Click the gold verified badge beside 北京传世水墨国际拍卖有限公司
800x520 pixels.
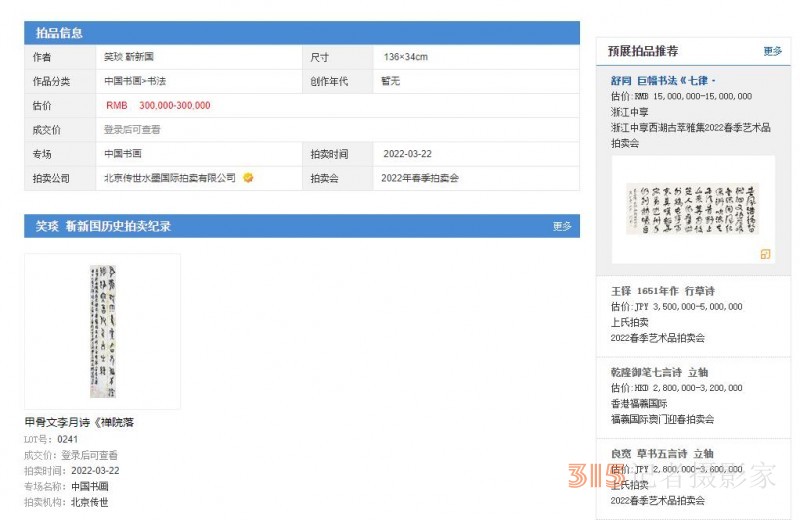click(x=248, y=178)
